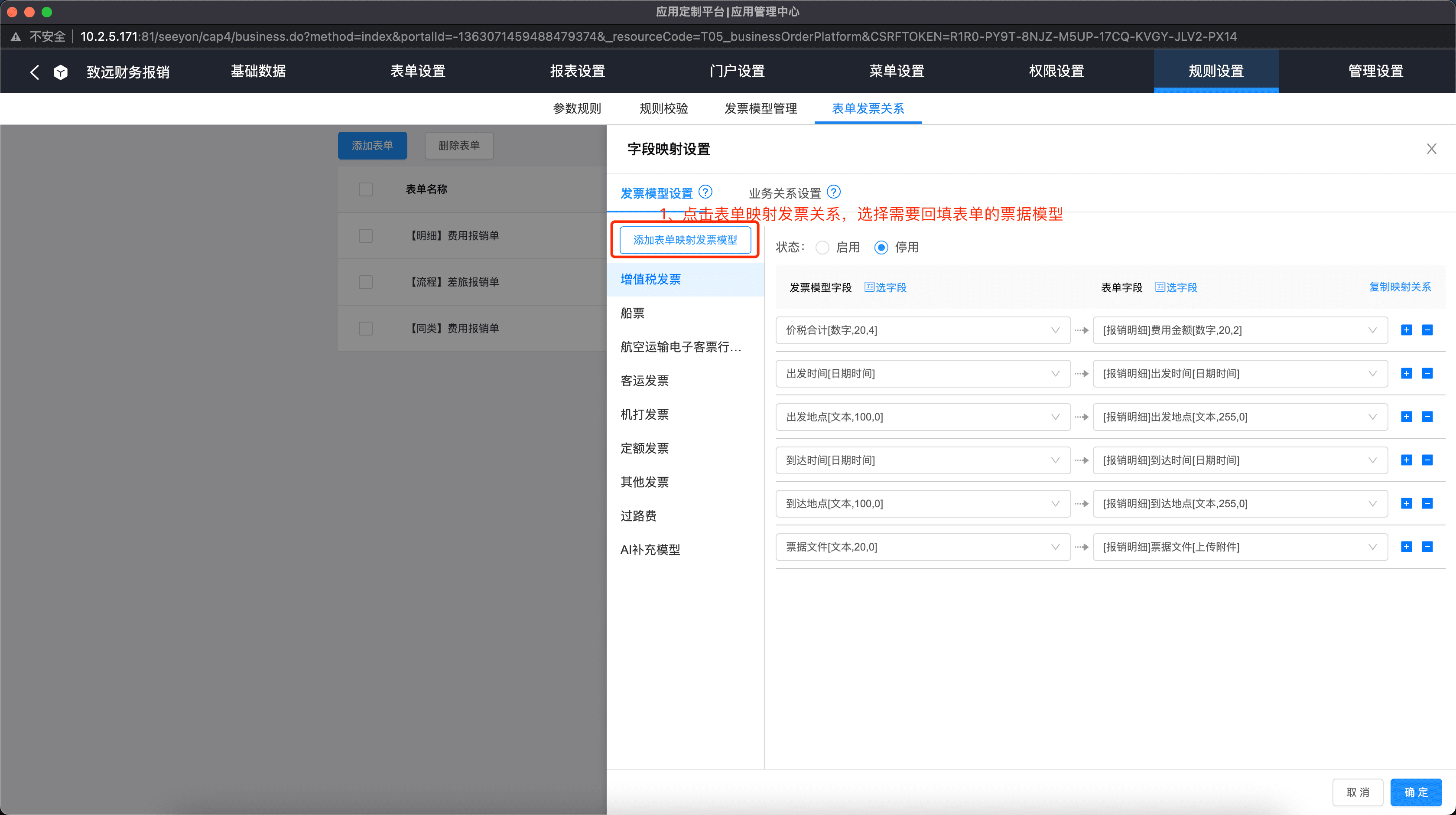Image resolution: width=1456 pixels, height=815 pixels.
Task: Click the plus icon on the 到达地点 row
Action: [x=1406, y=503]
